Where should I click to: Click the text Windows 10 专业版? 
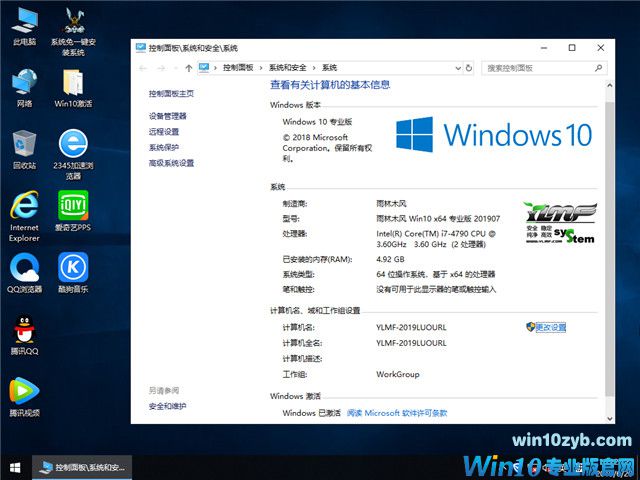317,122
